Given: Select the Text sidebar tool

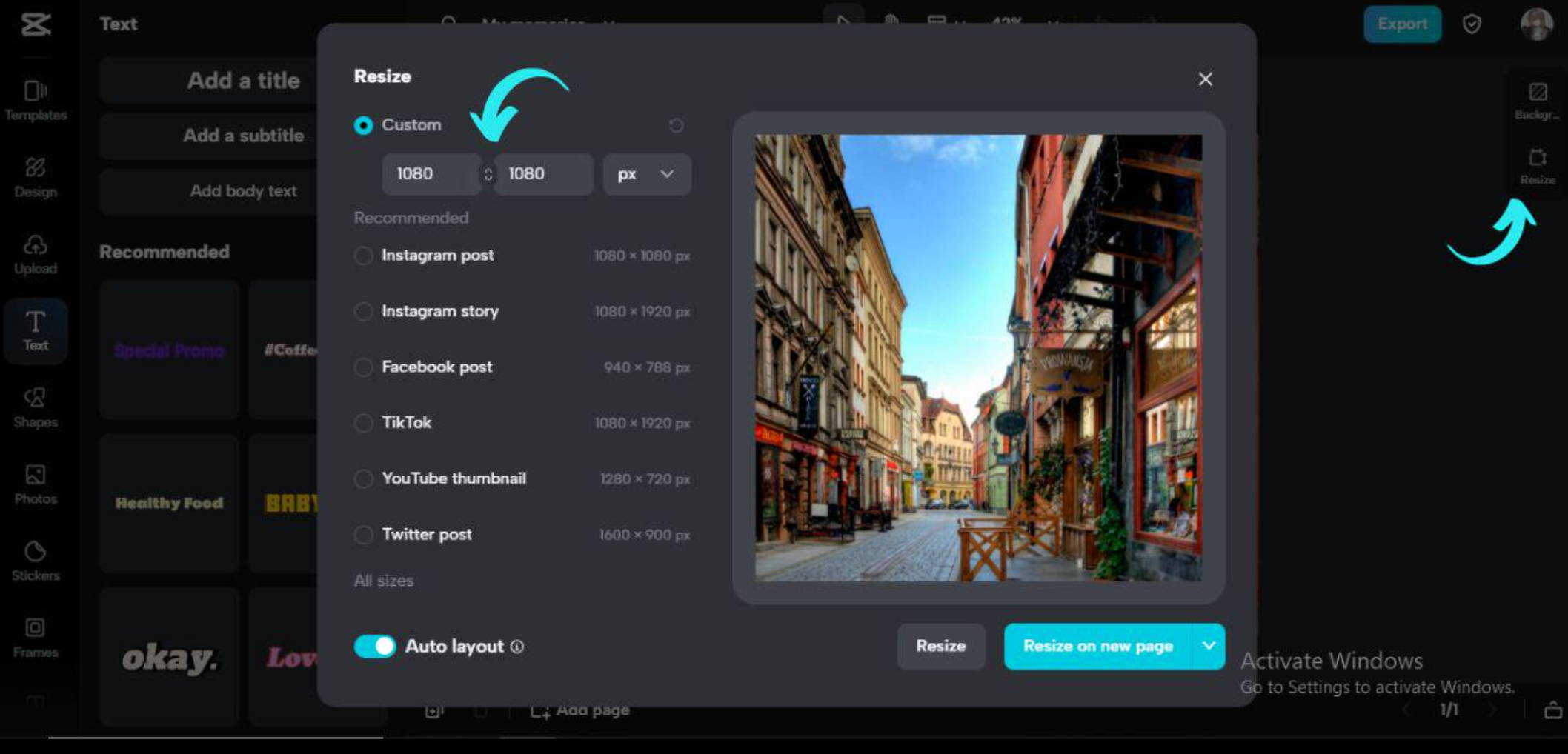Looking at the screenshot, I should [36, 330].
